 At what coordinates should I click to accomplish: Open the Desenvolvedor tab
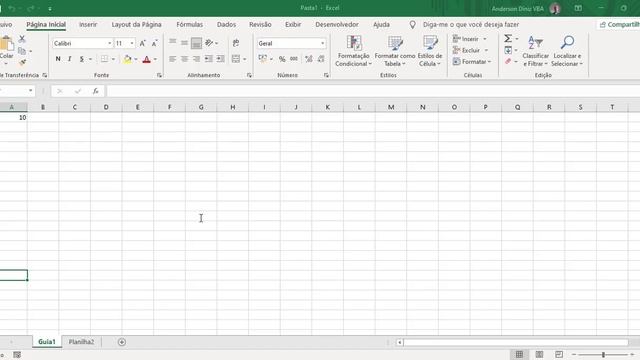[x=337, y=24]
